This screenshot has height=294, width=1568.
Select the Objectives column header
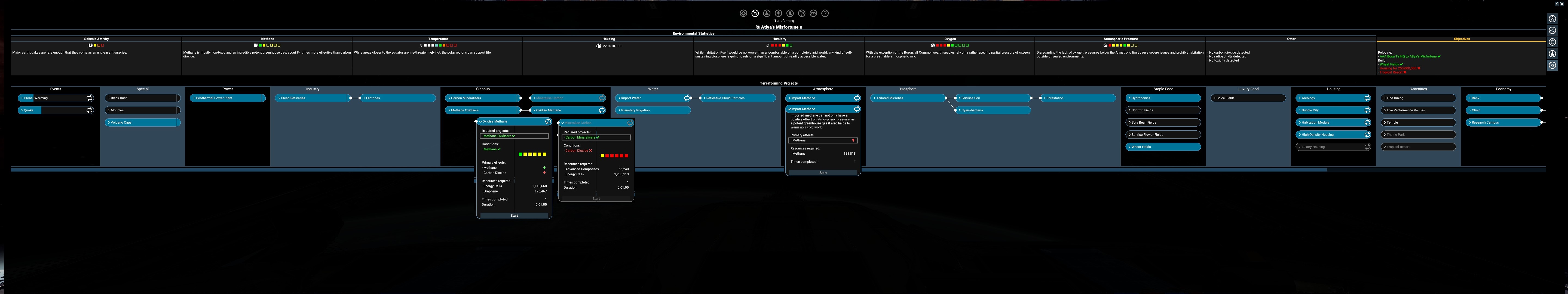(1462, 39)
